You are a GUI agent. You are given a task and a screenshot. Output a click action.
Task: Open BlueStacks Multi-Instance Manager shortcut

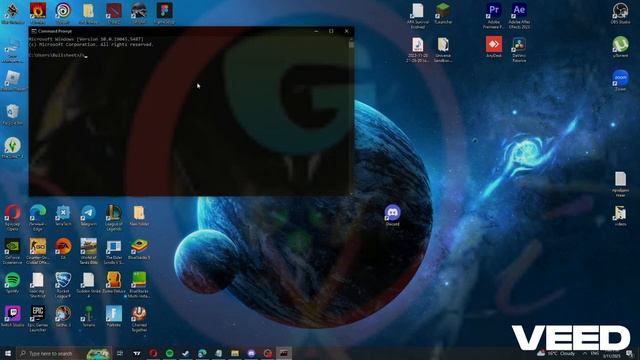tap(139, 284)
